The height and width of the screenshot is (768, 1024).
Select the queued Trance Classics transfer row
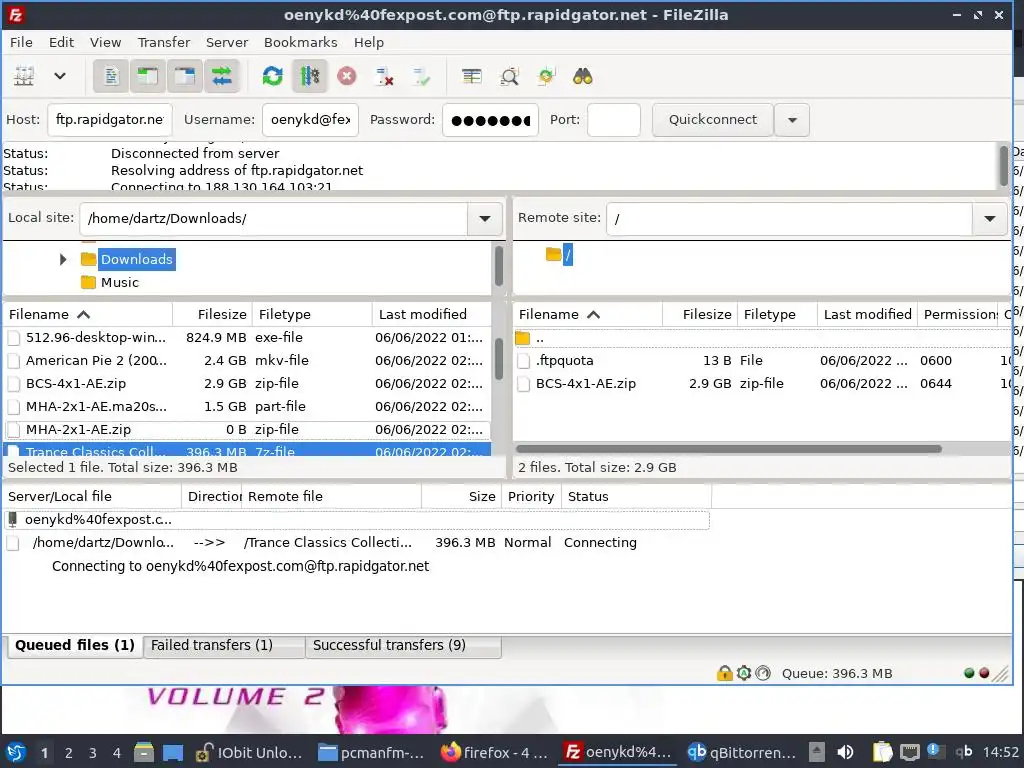357,542
